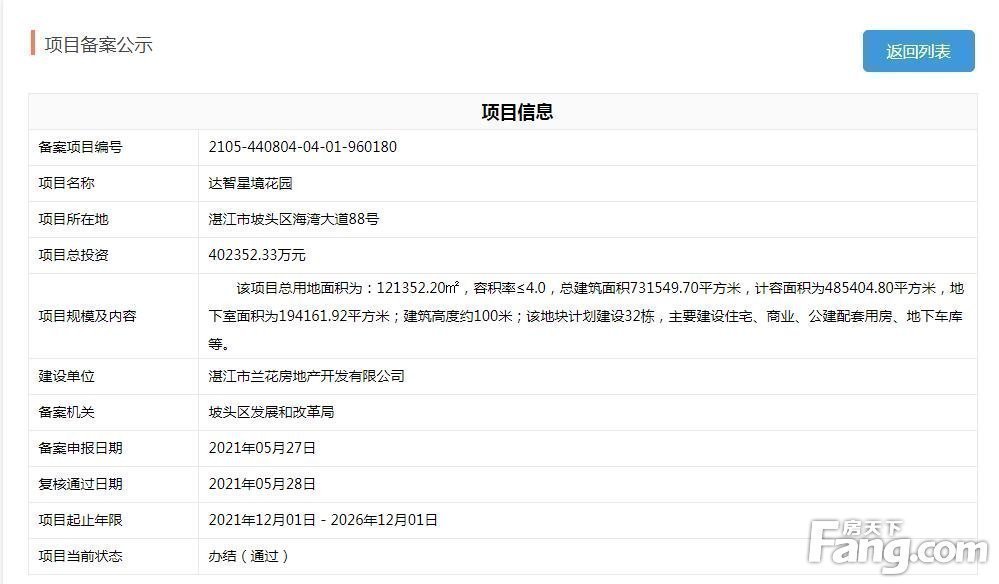Click the address 湛江市坡头区海湾大道88号
This screenshot has width=999, height=584.
(293, 219)
